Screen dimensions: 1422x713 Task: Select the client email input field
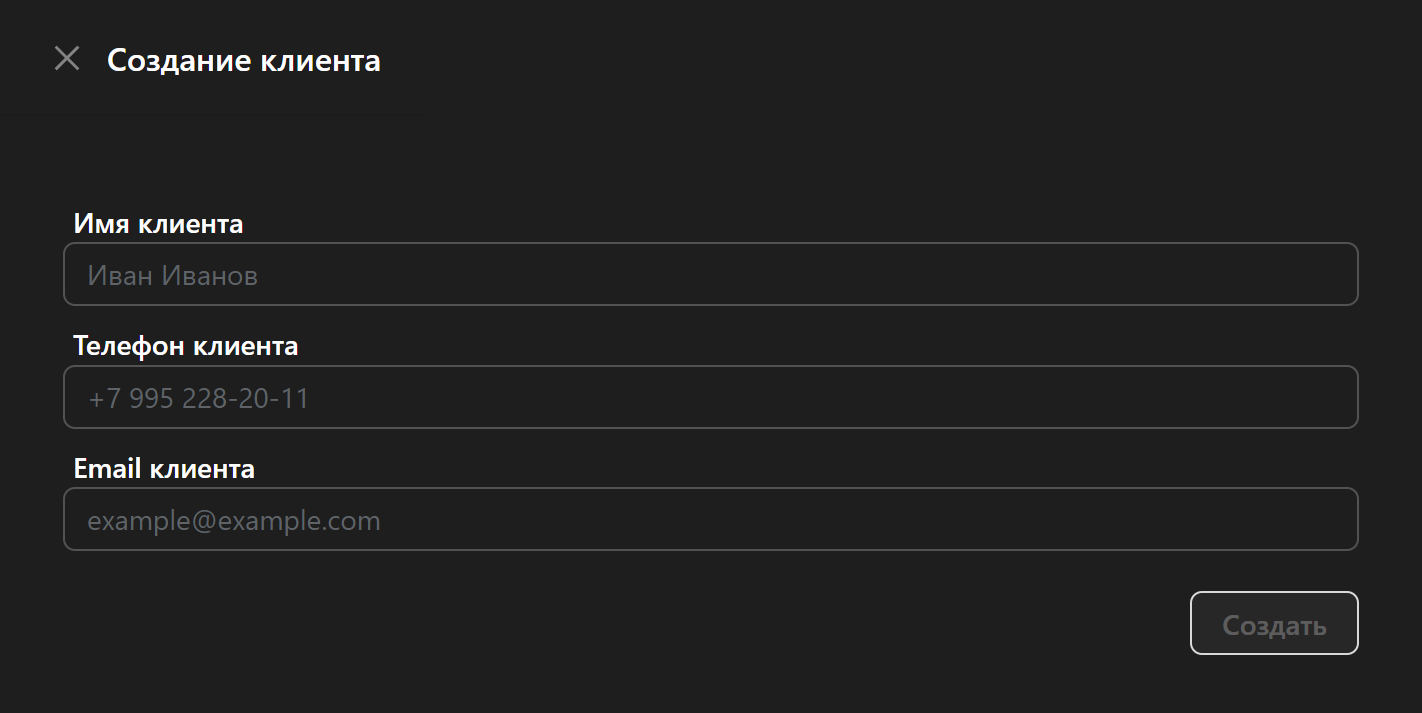click(710, 519)
